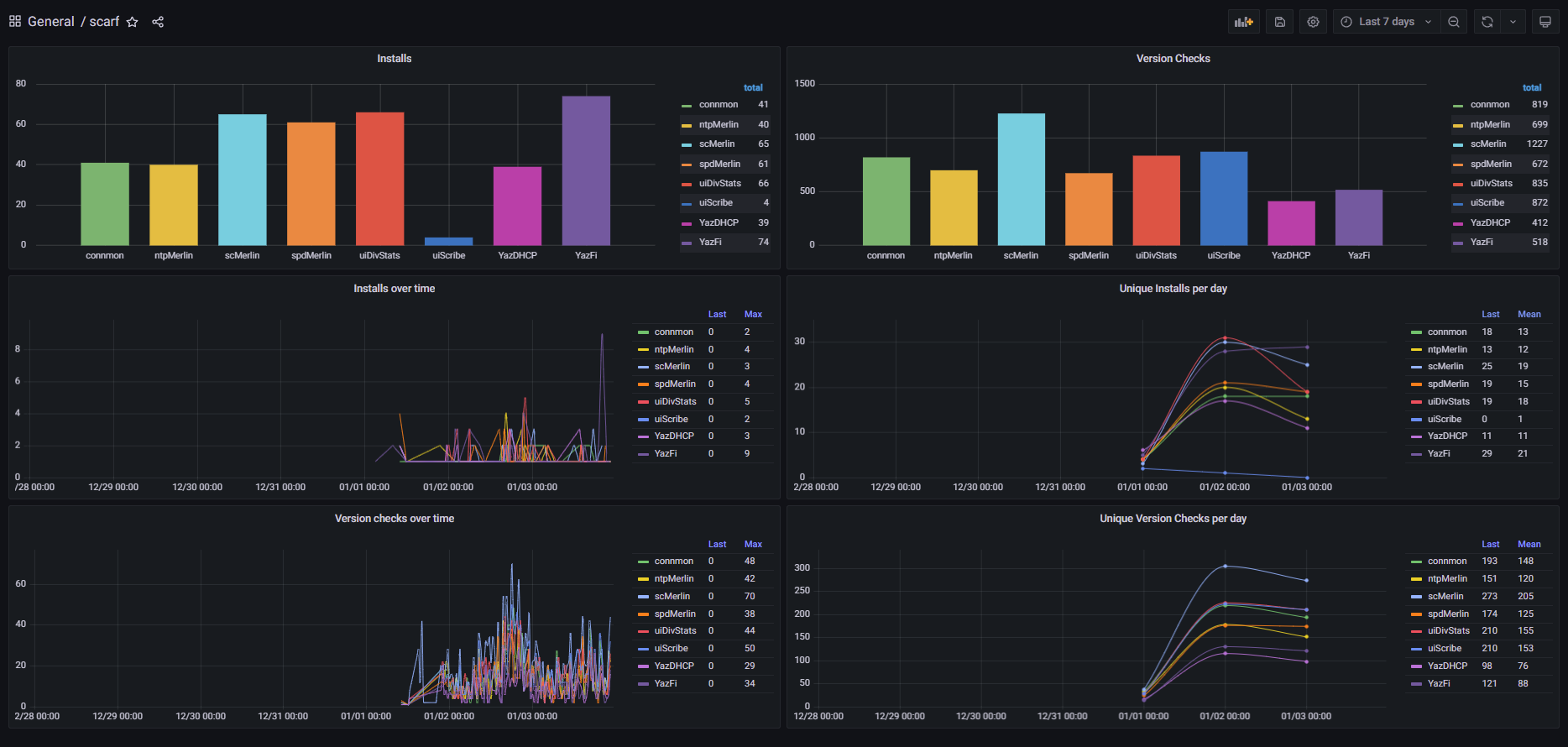Cycle view mode with the monitor icon
The image size is (1568, 747).
click(x=1544, y=22)
